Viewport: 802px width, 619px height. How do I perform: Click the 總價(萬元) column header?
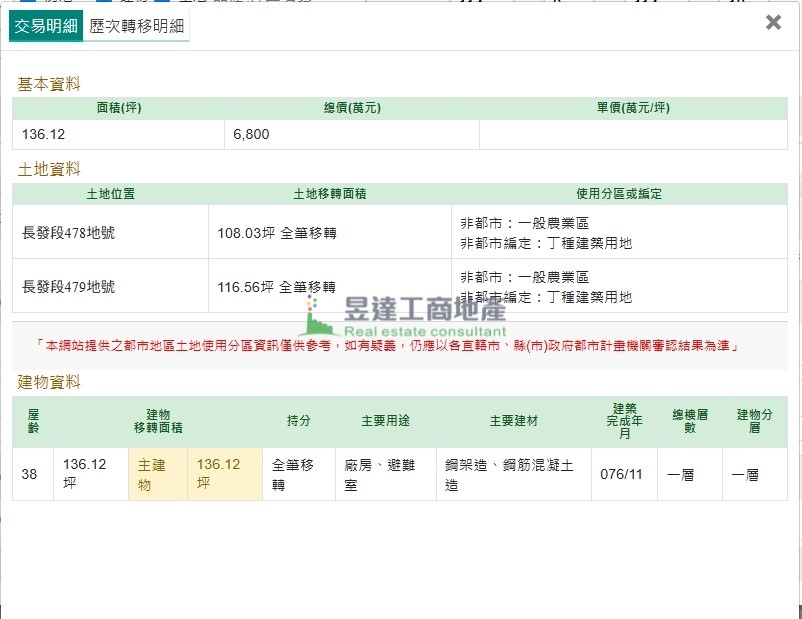pyautogui.click(x=351, y=108)
